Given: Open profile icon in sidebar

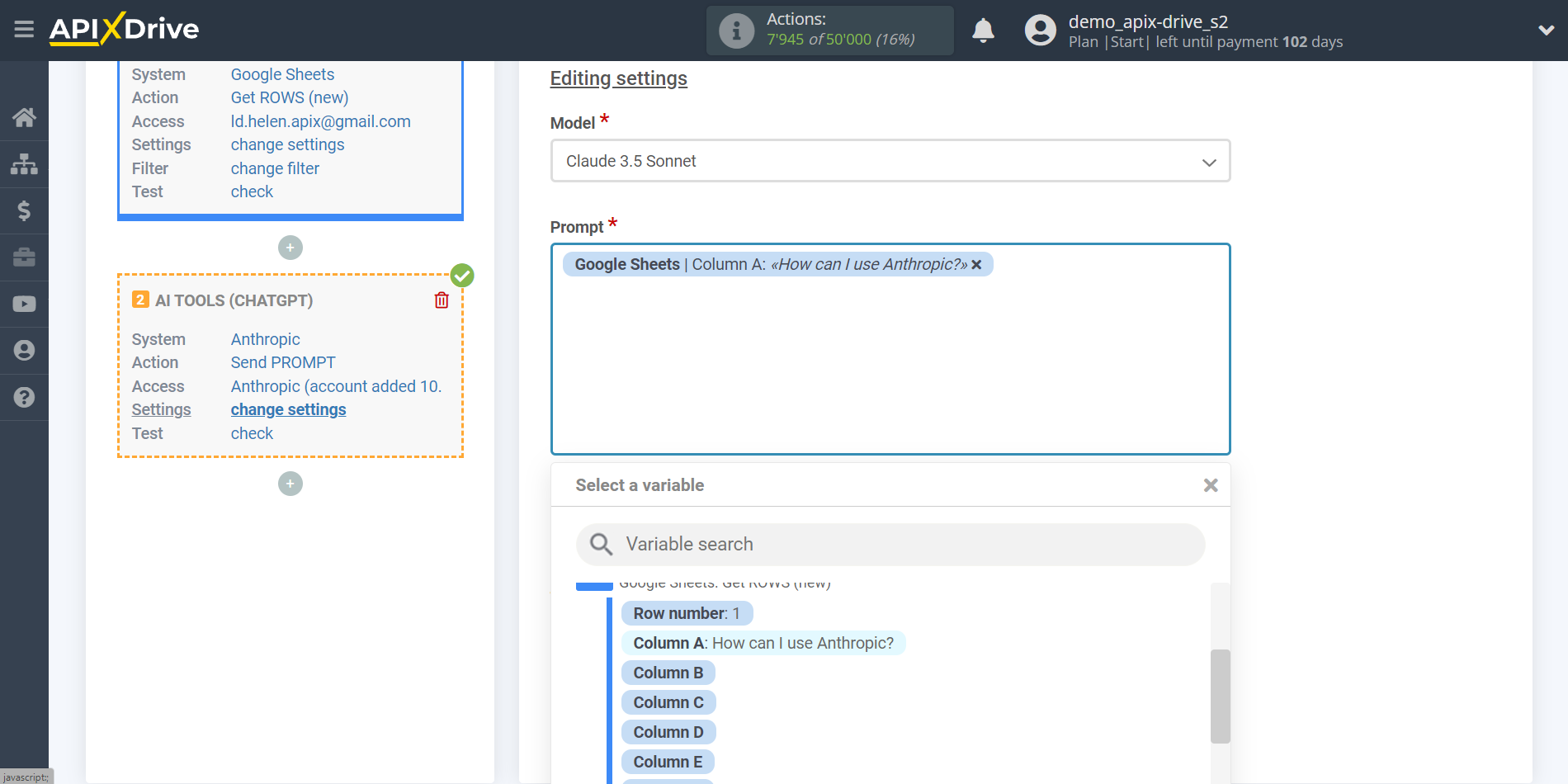Looking at the screenshot, I should 24,351.
